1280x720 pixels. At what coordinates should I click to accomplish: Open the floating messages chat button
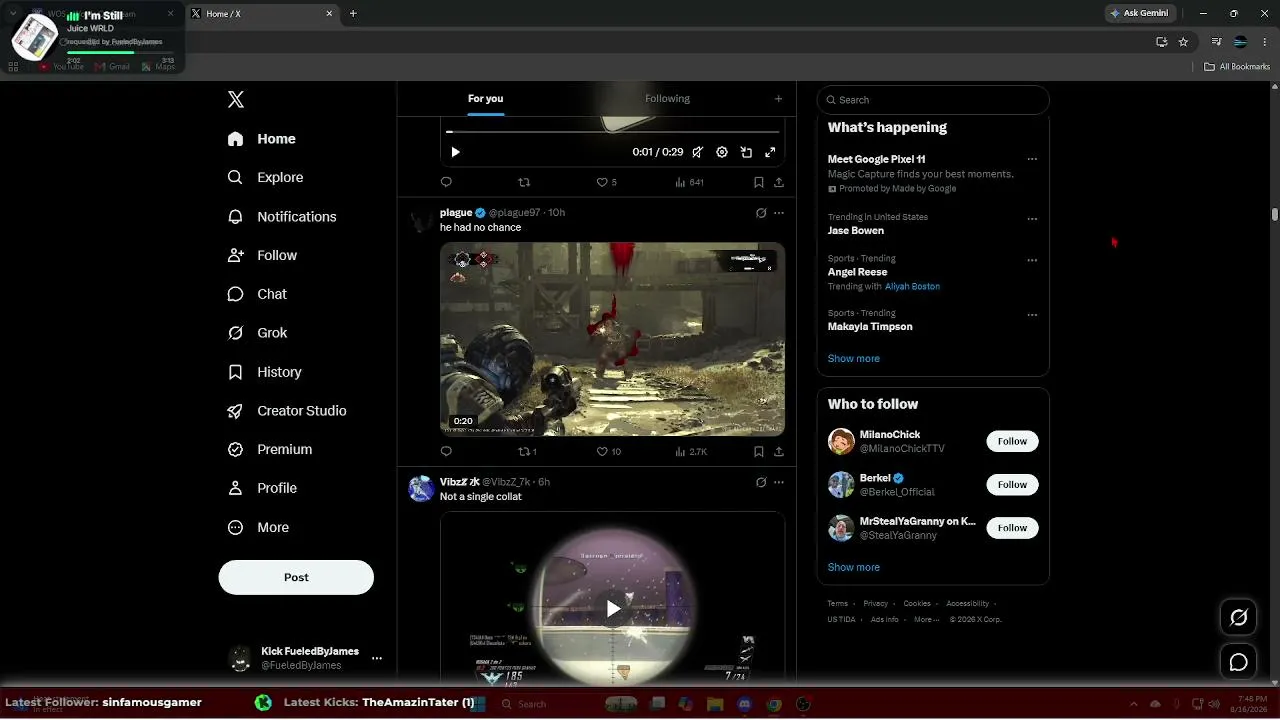click(x=1239, y=662)
